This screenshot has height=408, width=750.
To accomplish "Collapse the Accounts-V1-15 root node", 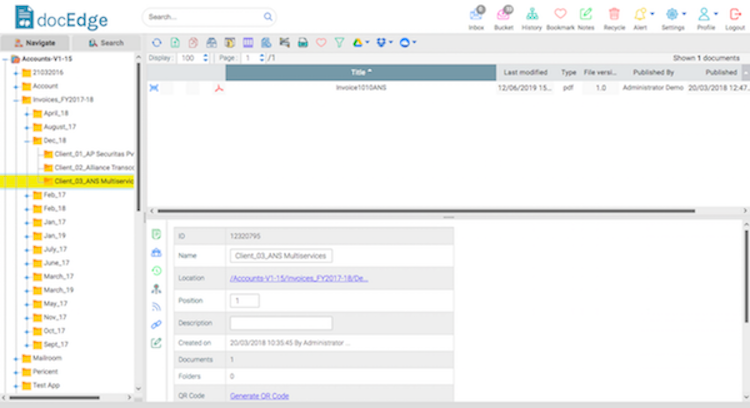I will [5, 59].
